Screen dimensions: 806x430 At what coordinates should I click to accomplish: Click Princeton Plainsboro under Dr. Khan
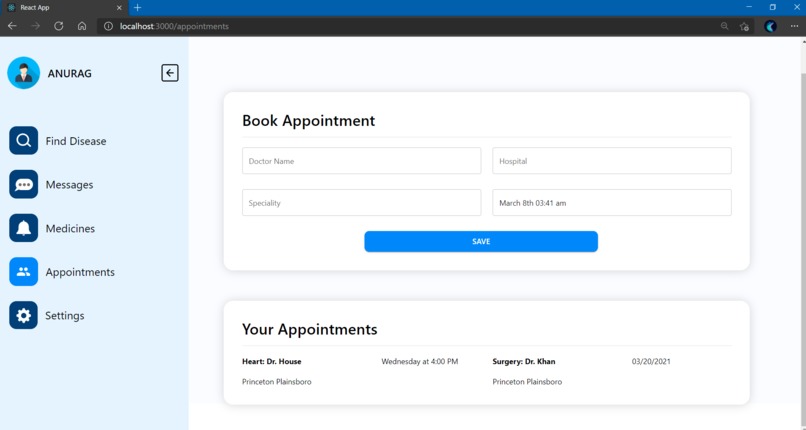pos(527,382)
